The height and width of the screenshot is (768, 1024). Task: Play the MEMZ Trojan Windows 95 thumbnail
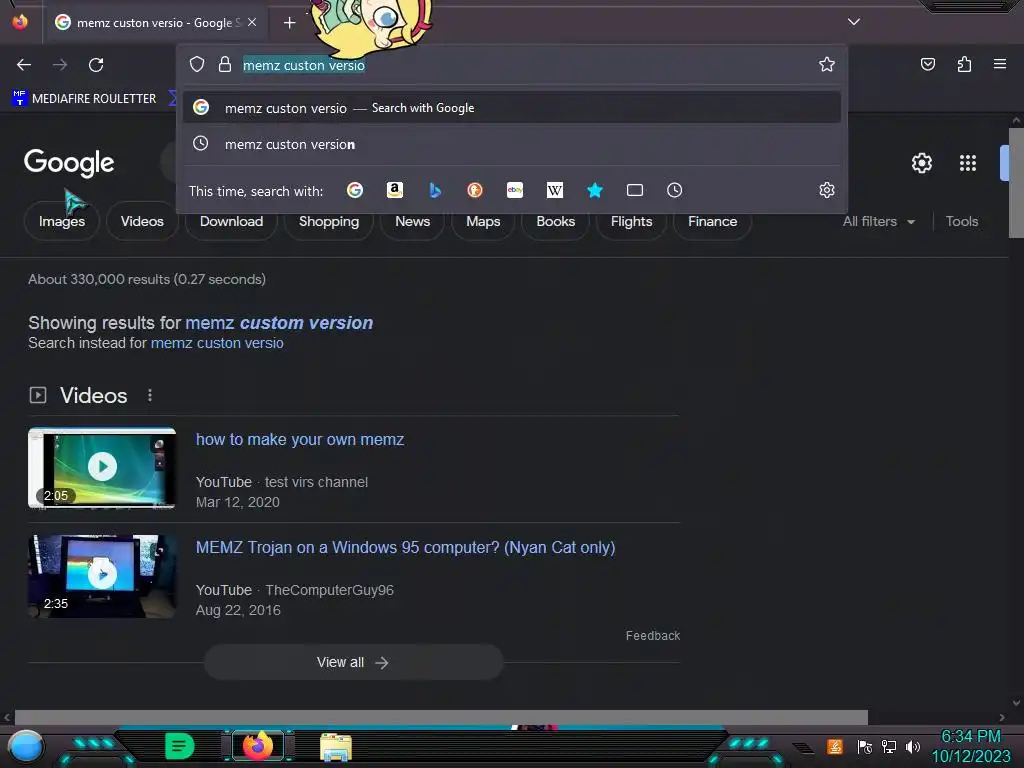point(102,575)
